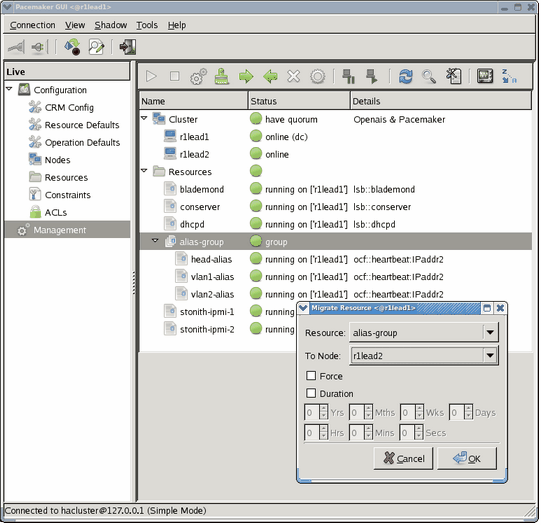Screen dimensions: 541x525
Task: Click the switch mode toolbar icon
Action: (72, 47)
